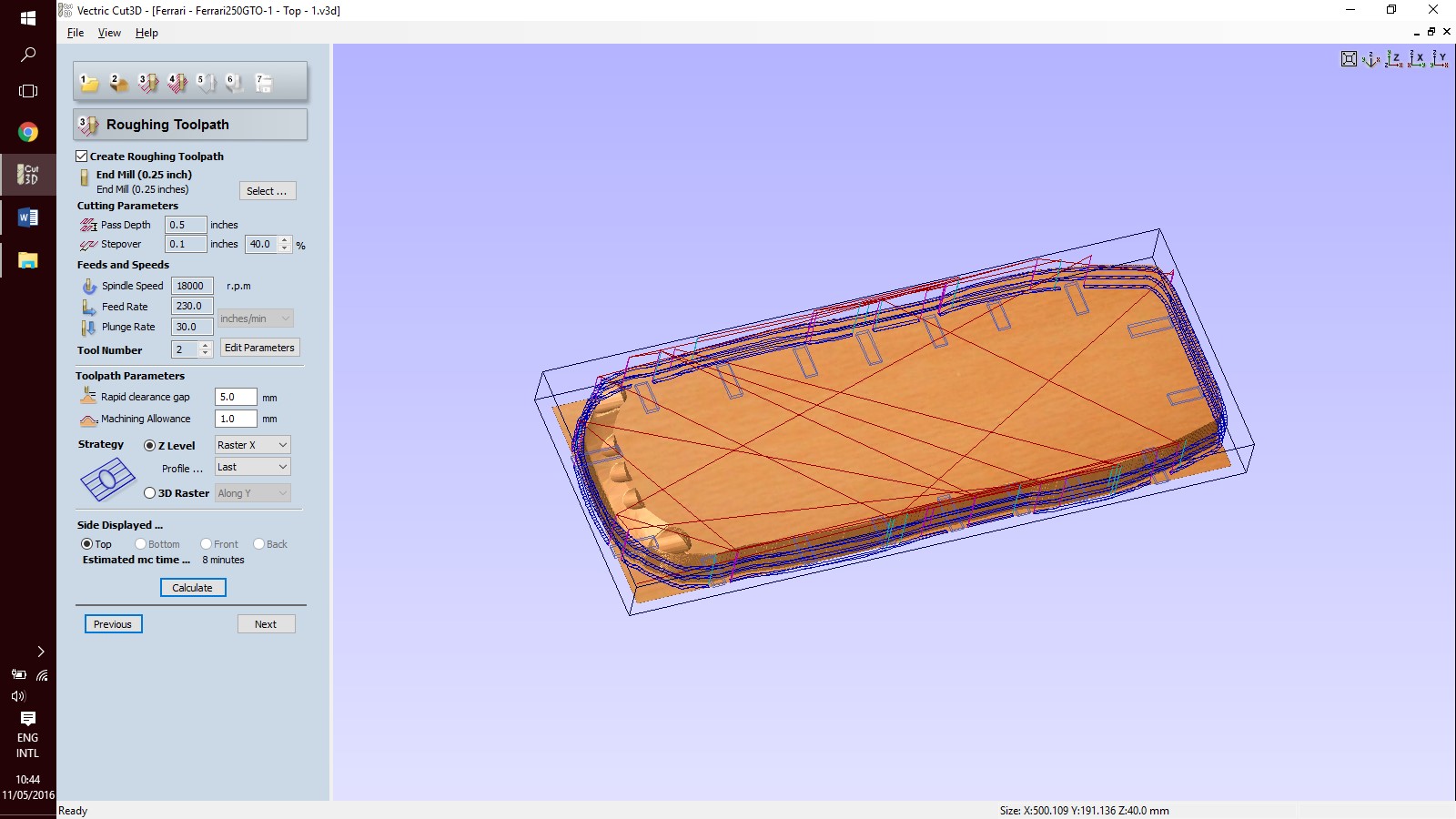1456x819 pixels.
Task: Click the Tool Number field
Action: (185, 349)
